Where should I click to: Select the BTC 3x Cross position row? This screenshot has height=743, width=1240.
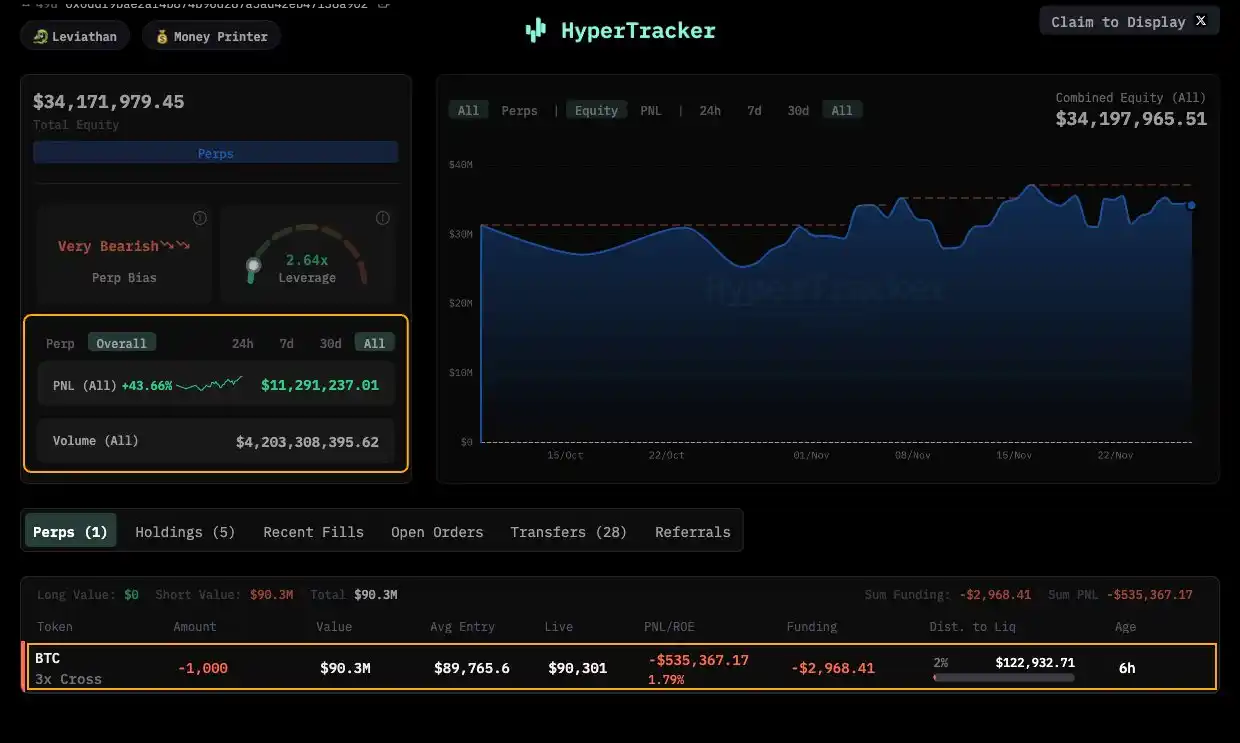coord(620,667)
